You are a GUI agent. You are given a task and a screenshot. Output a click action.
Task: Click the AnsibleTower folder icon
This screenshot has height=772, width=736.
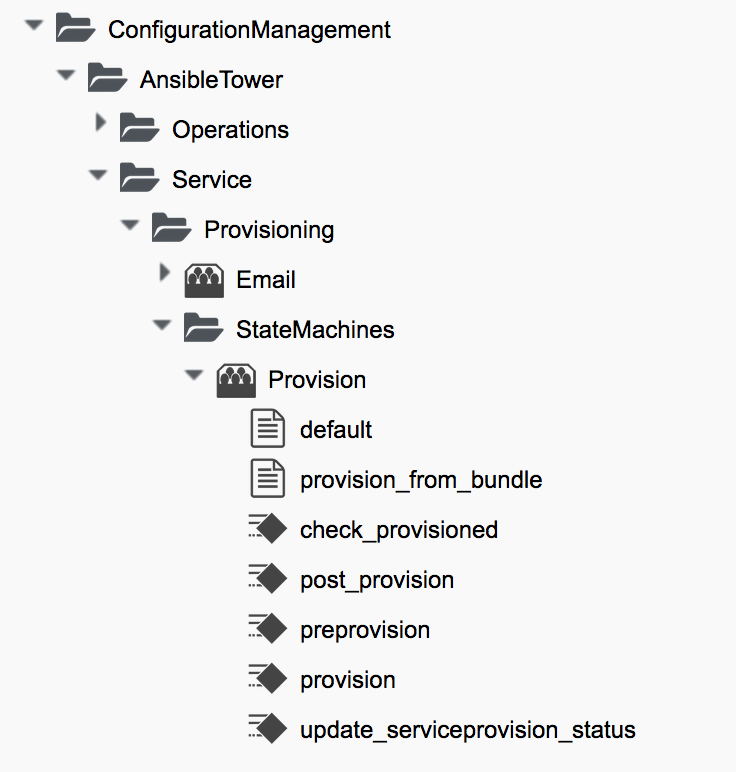click(107, 79)
